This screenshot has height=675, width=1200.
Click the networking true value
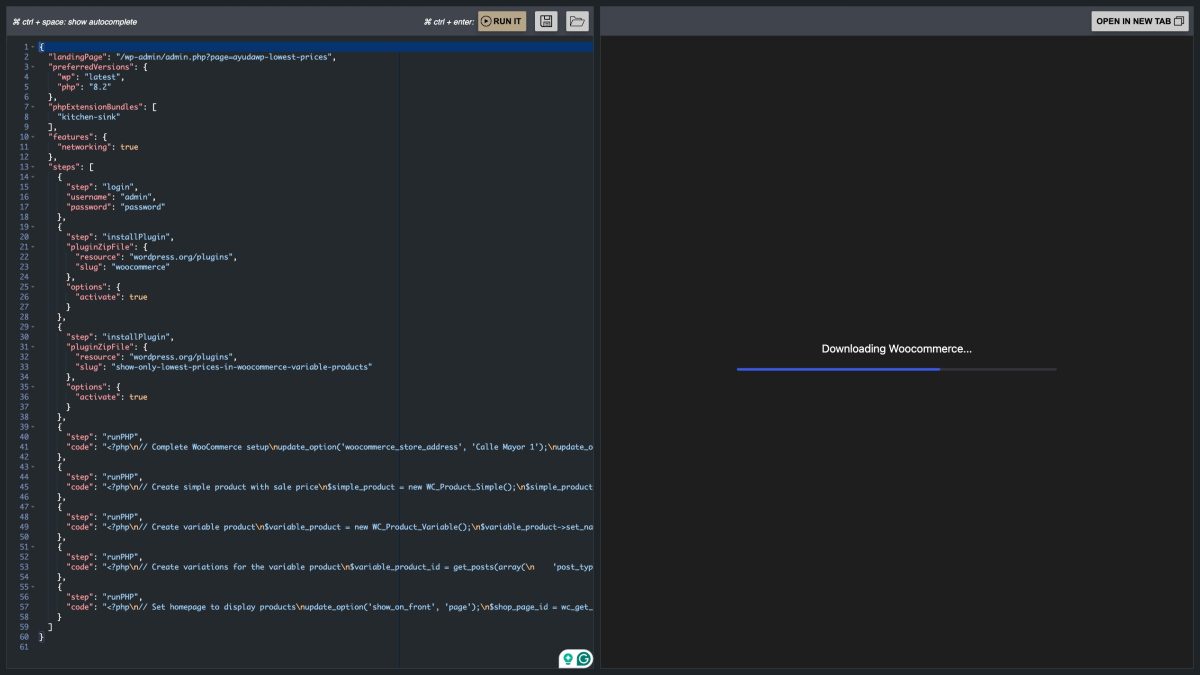130,147
